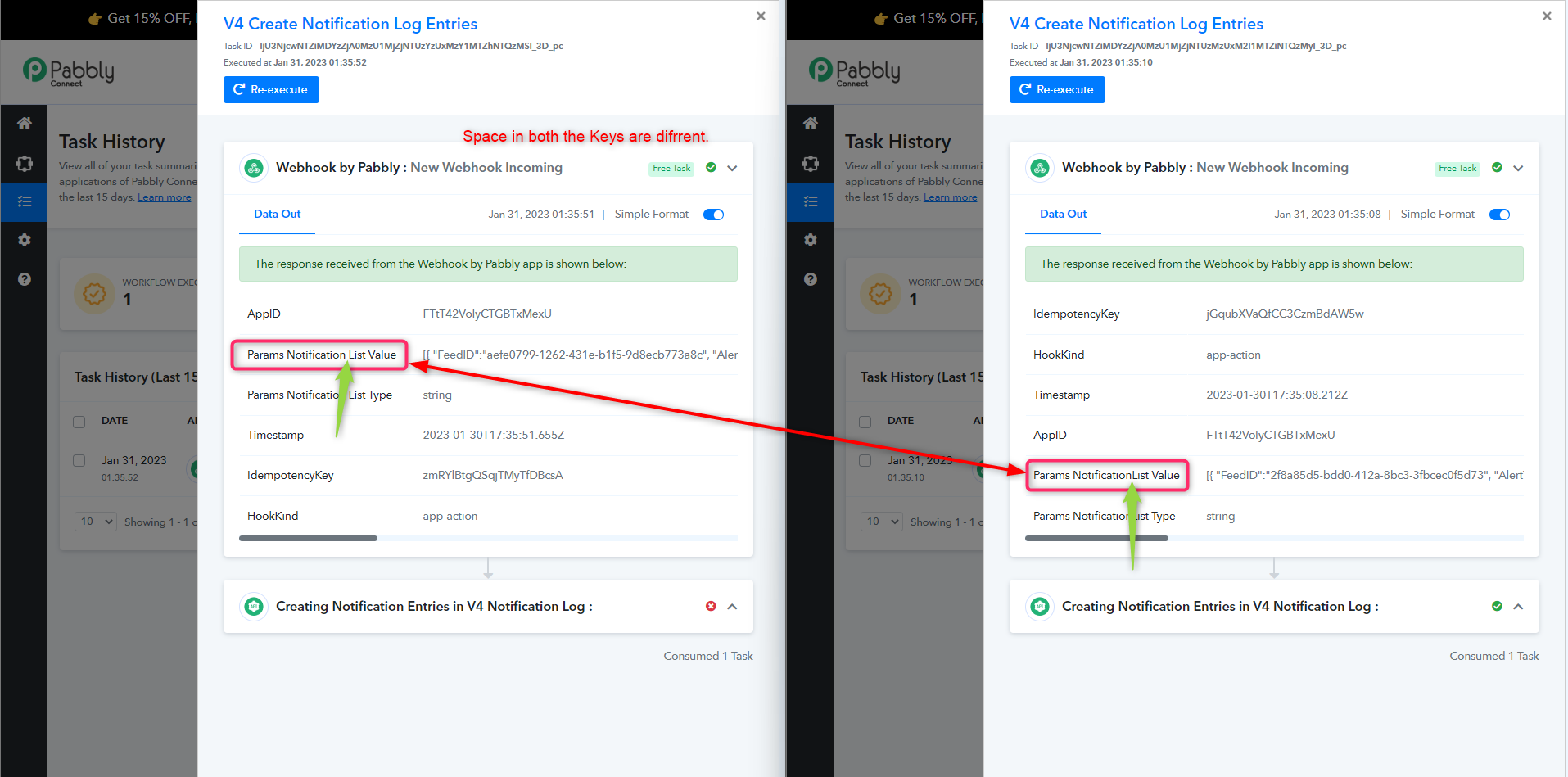Close the task details panel executed at 01:35:10
The height and width of the screenshot is (777, 1568).
[1546, 16]
